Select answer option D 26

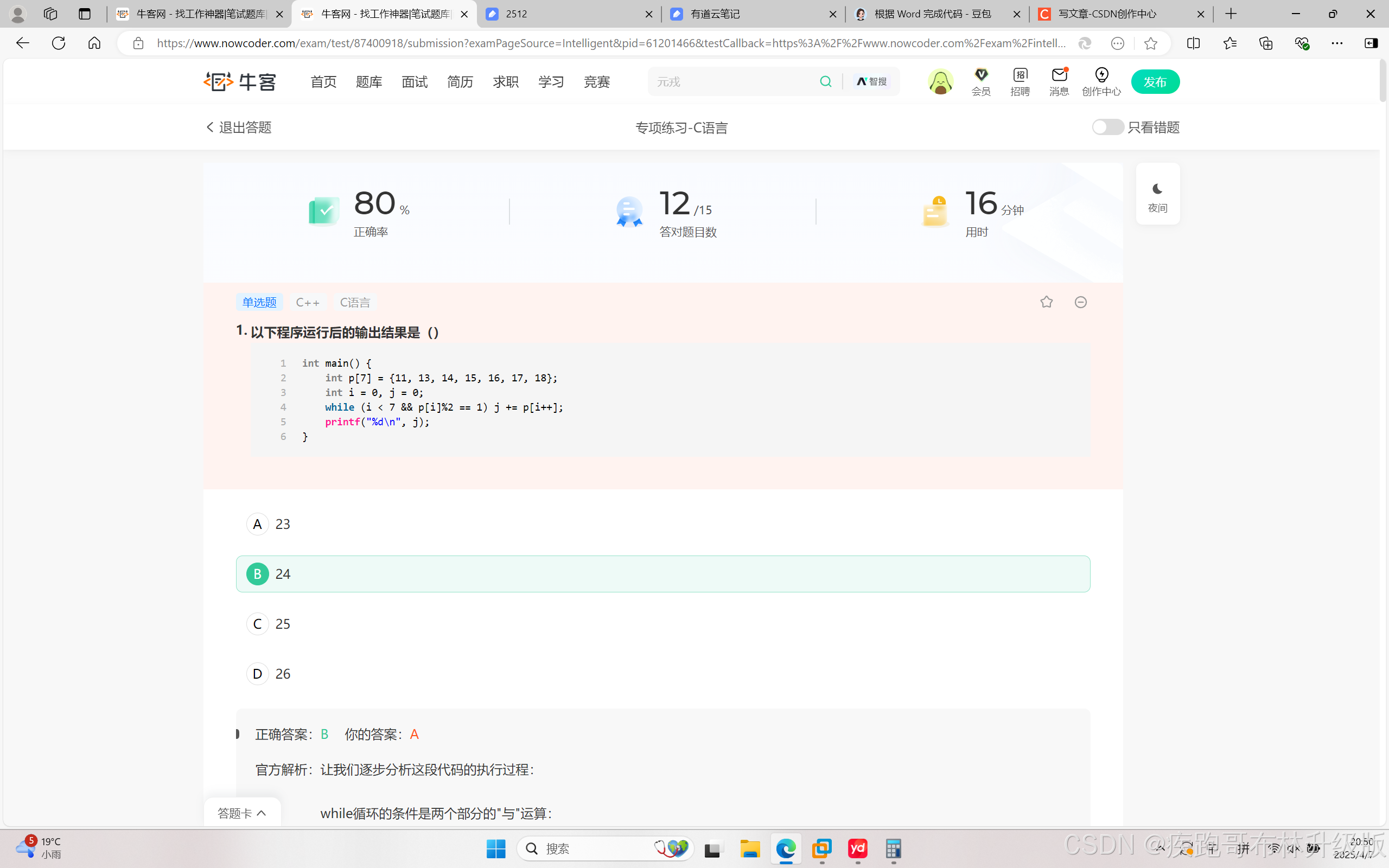pyautogui.click(x=258, y=674)
